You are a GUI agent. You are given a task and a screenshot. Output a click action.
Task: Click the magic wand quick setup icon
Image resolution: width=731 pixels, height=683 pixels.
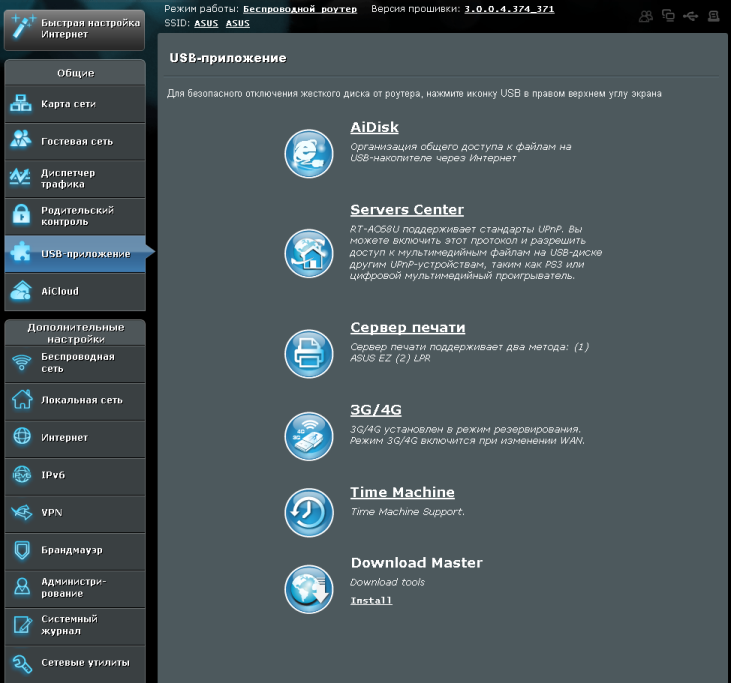coord(23,28)
